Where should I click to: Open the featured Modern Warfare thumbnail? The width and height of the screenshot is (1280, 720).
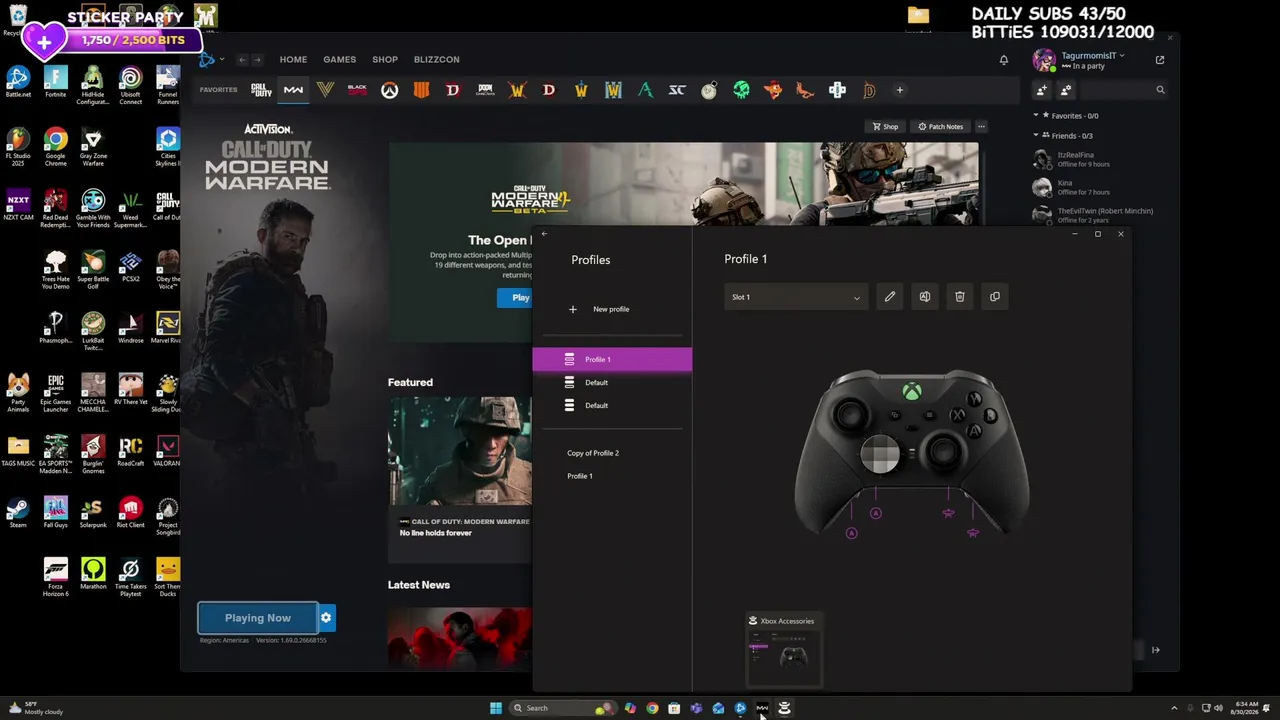(x=460, y=451)
